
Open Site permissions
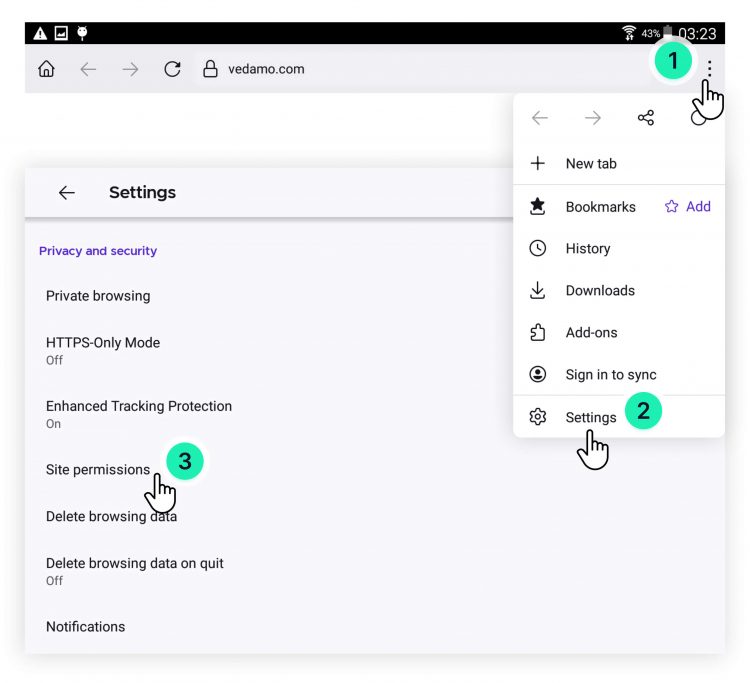(98, 470)
